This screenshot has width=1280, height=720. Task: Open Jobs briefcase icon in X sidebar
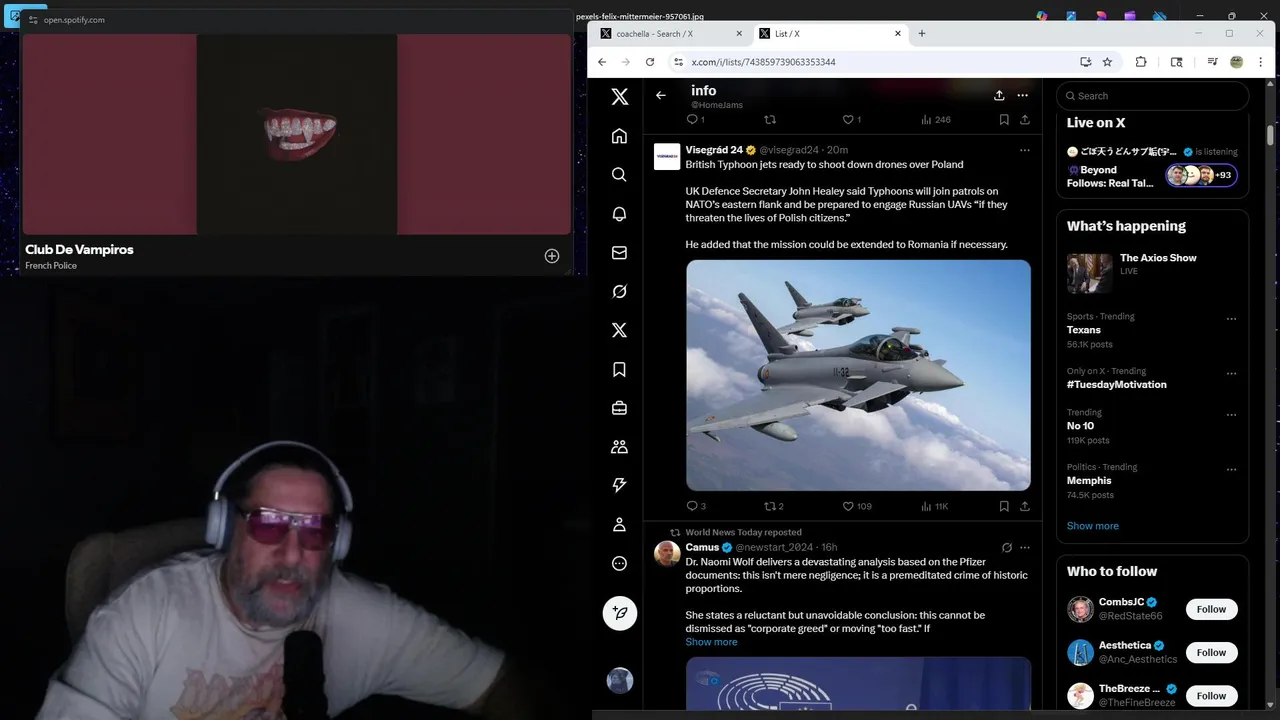pos(619,408)
